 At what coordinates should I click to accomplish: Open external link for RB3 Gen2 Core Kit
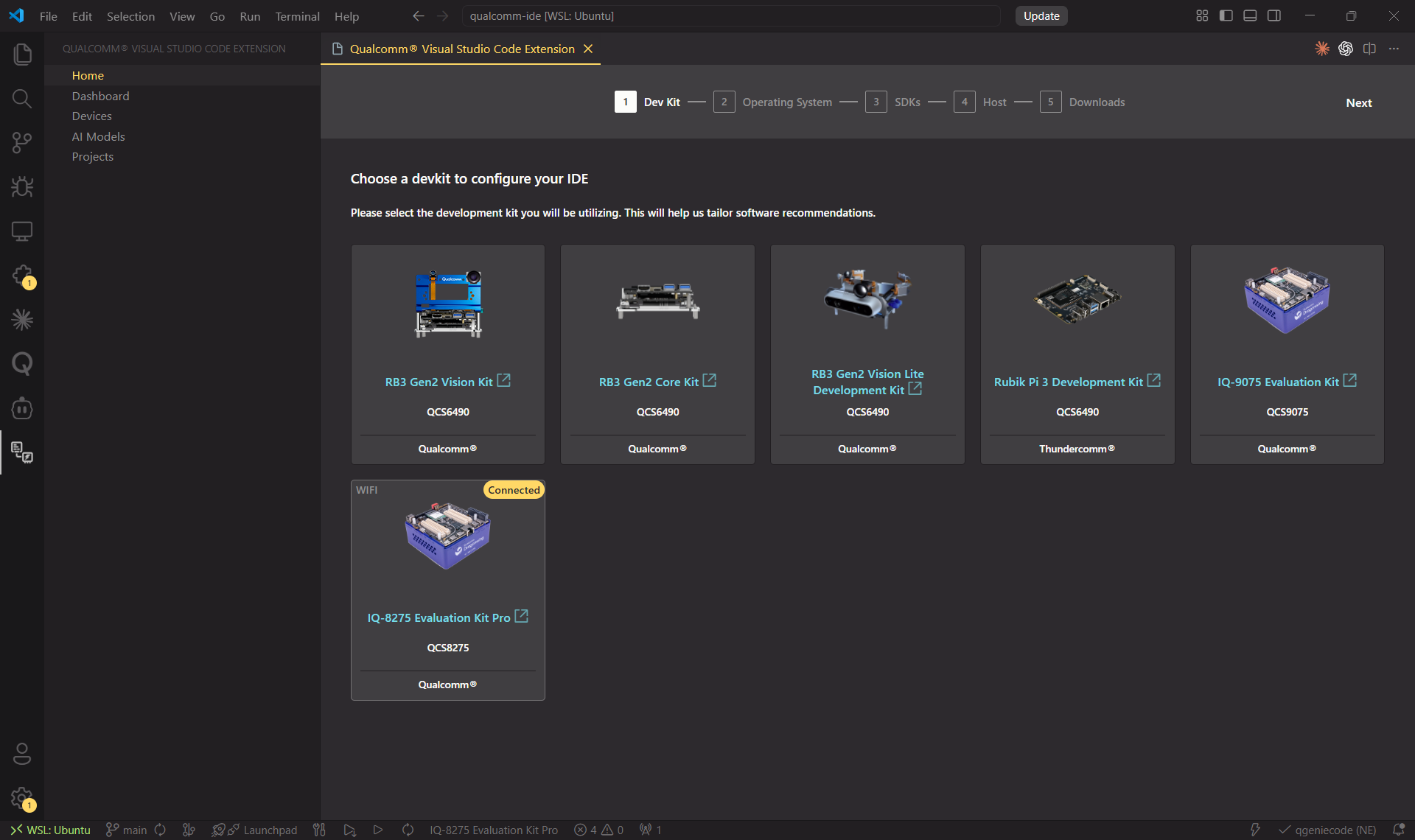[x=709, y=380]
